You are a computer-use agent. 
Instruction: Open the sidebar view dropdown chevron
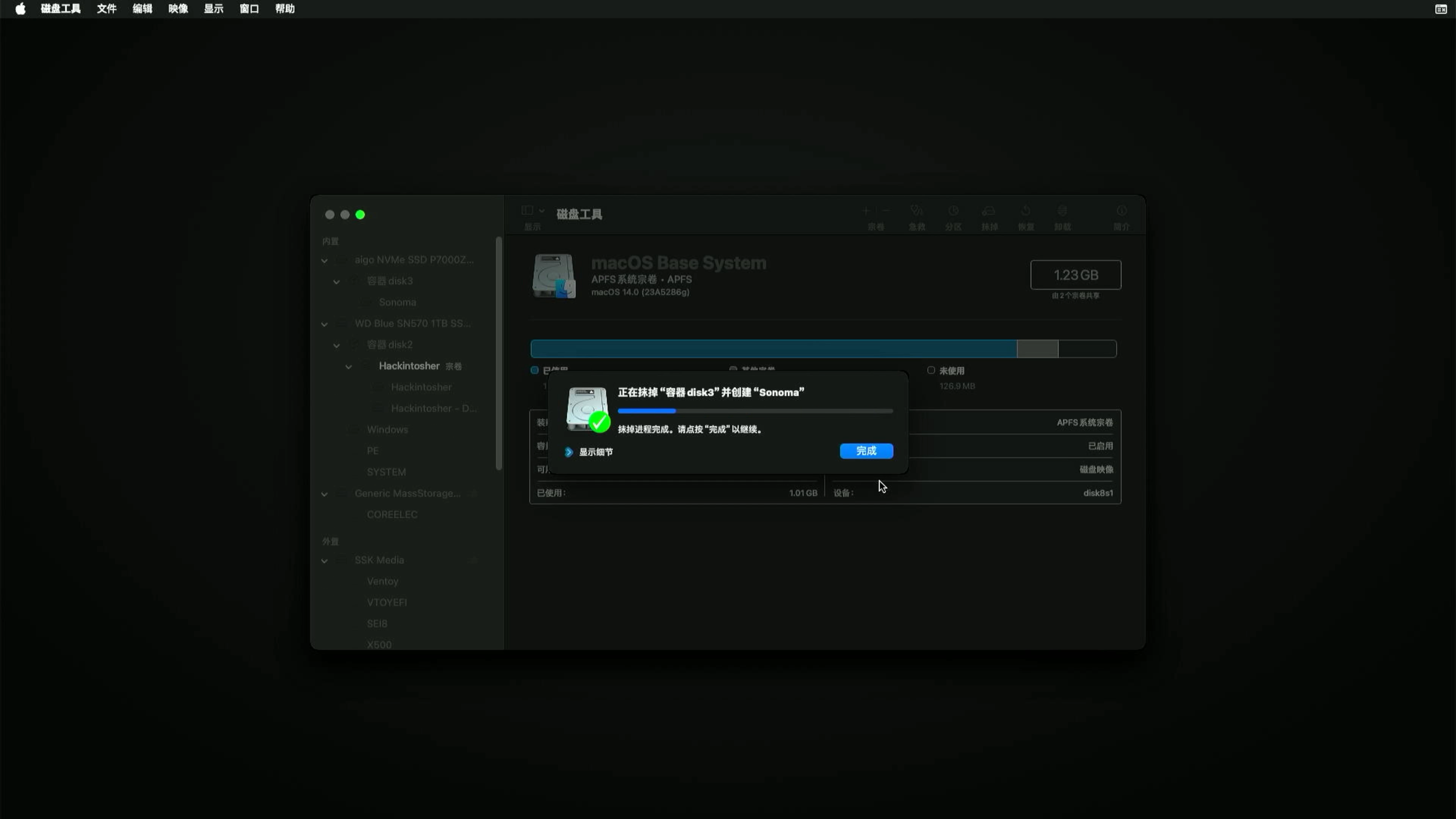(x=542, y=211)
